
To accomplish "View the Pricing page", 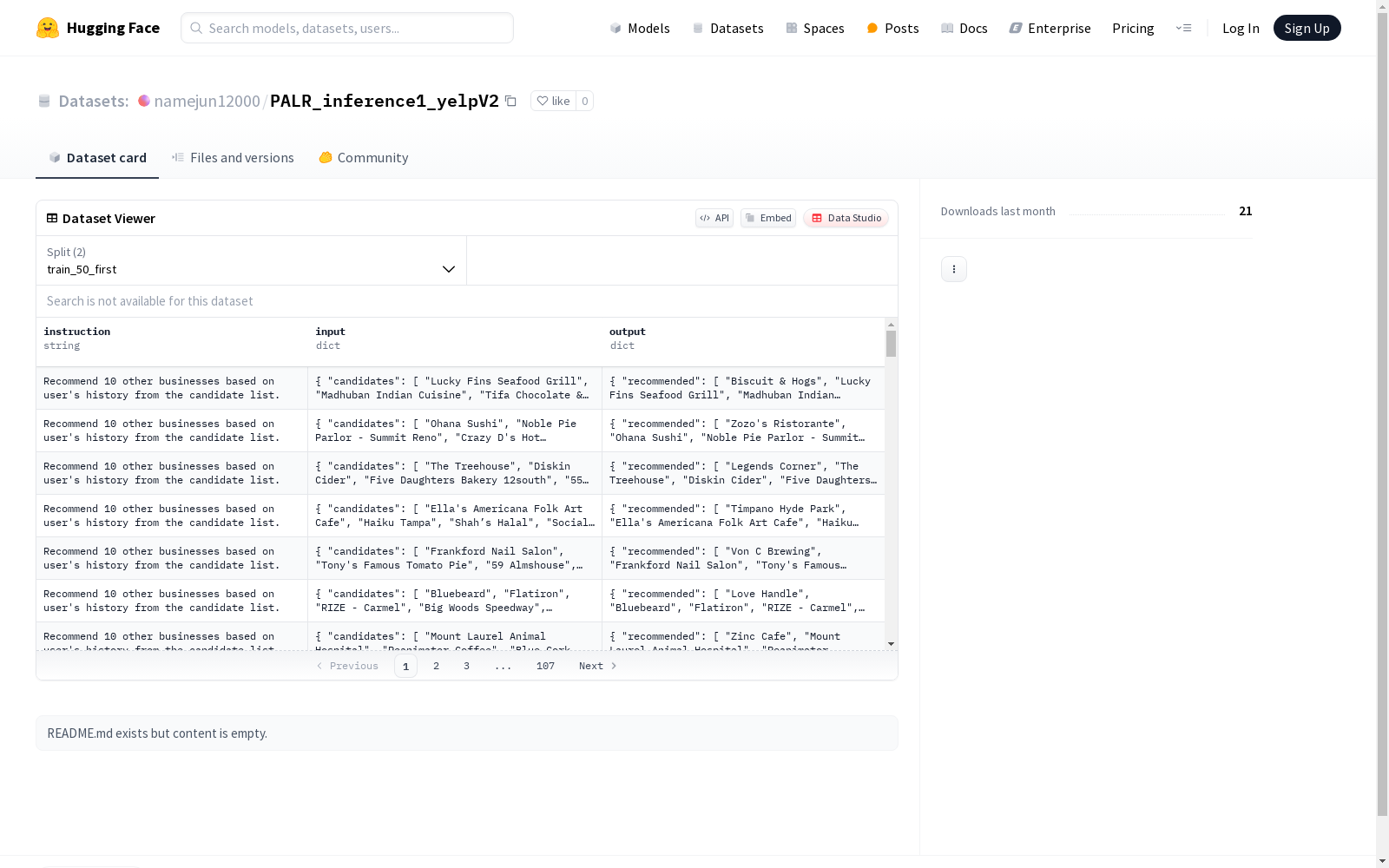I will [1133, 28].
